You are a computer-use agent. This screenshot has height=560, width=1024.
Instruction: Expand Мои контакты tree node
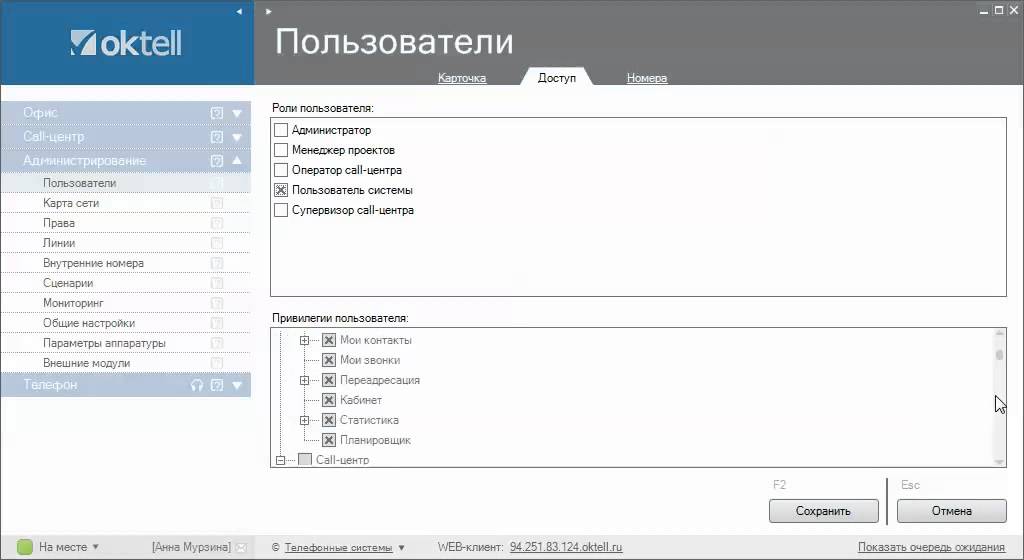(x=304, y=341)
